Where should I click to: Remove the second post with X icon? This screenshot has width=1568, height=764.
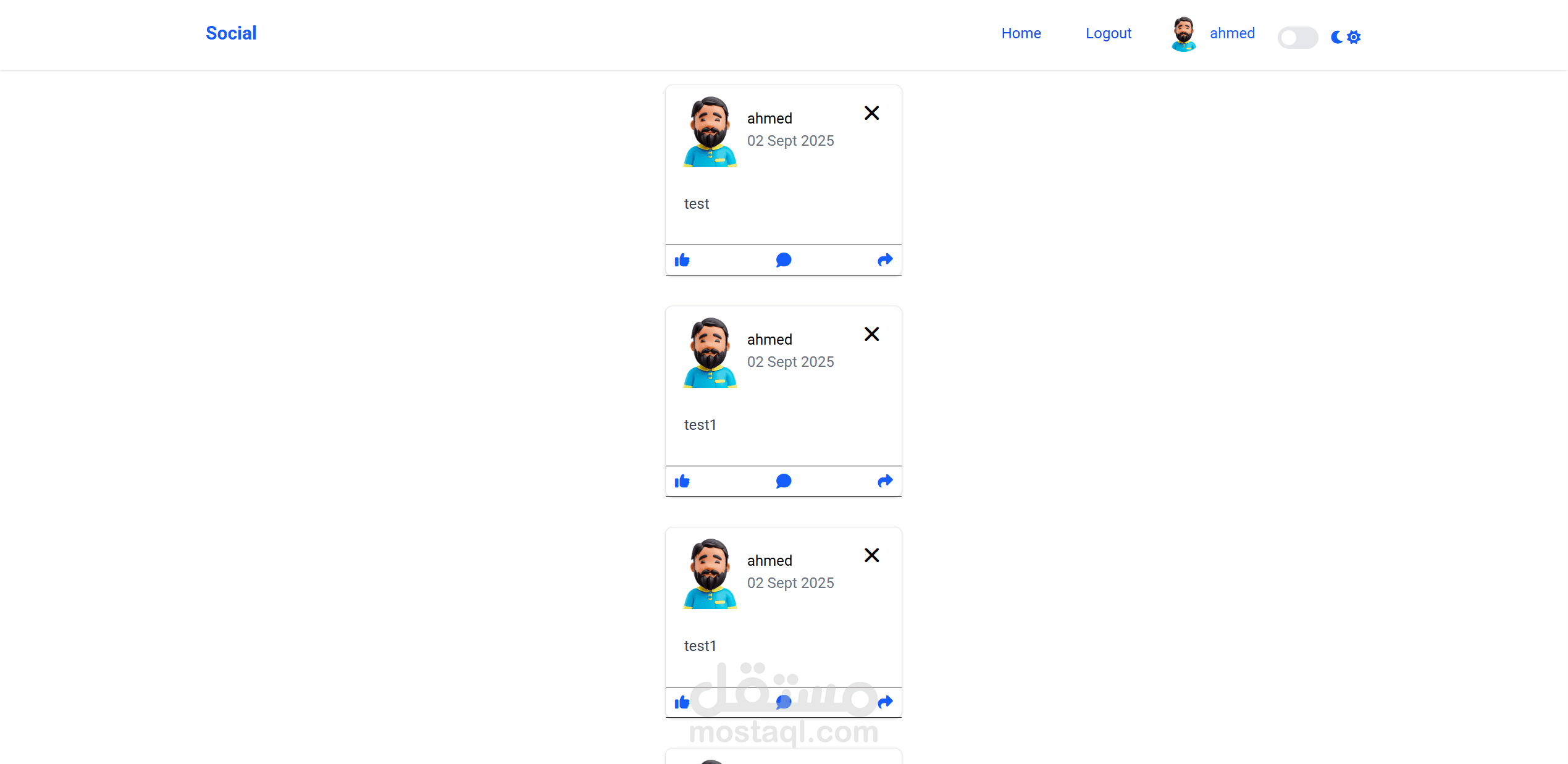[871, 334]
